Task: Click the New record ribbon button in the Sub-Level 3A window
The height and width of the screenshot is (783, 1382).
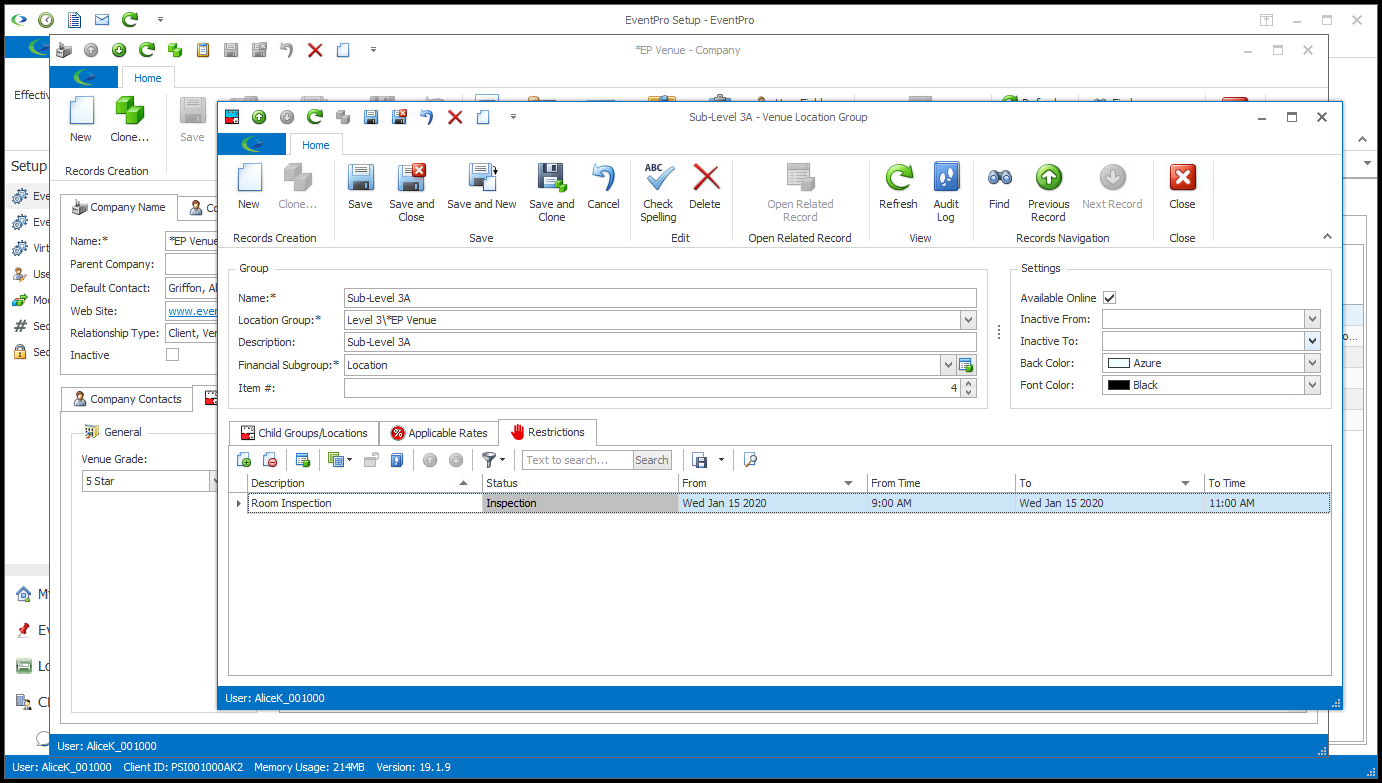Action: point(248,187)
